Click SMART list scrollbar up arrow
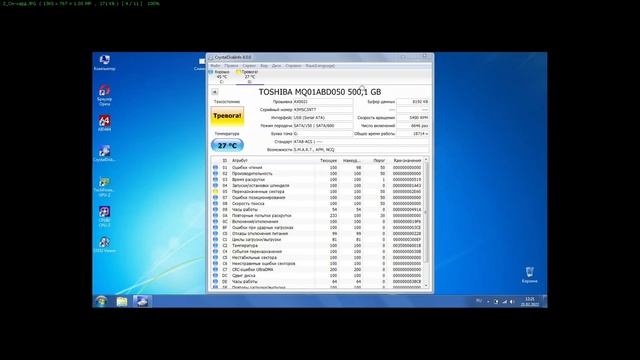This screenshot has width=640, height=360. coord(427,160)
